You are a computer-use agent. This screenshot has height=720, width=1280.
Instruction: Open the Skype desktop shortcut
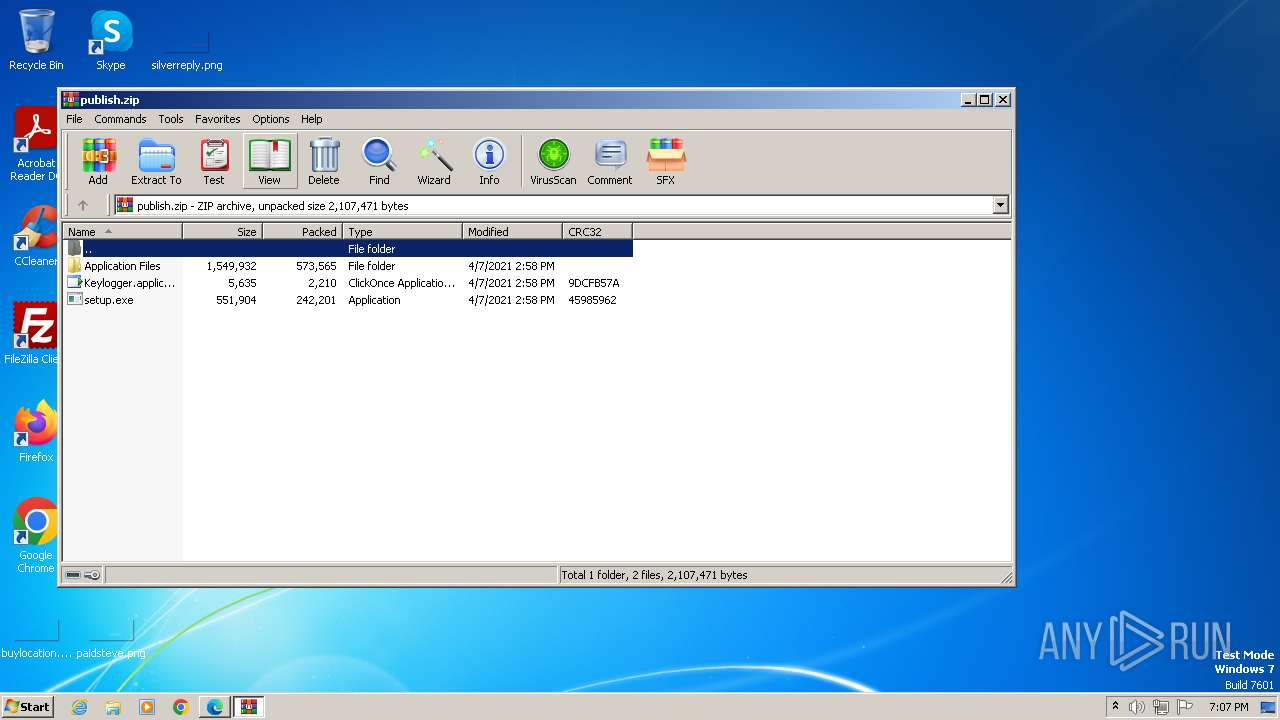[x=110, y=40]
